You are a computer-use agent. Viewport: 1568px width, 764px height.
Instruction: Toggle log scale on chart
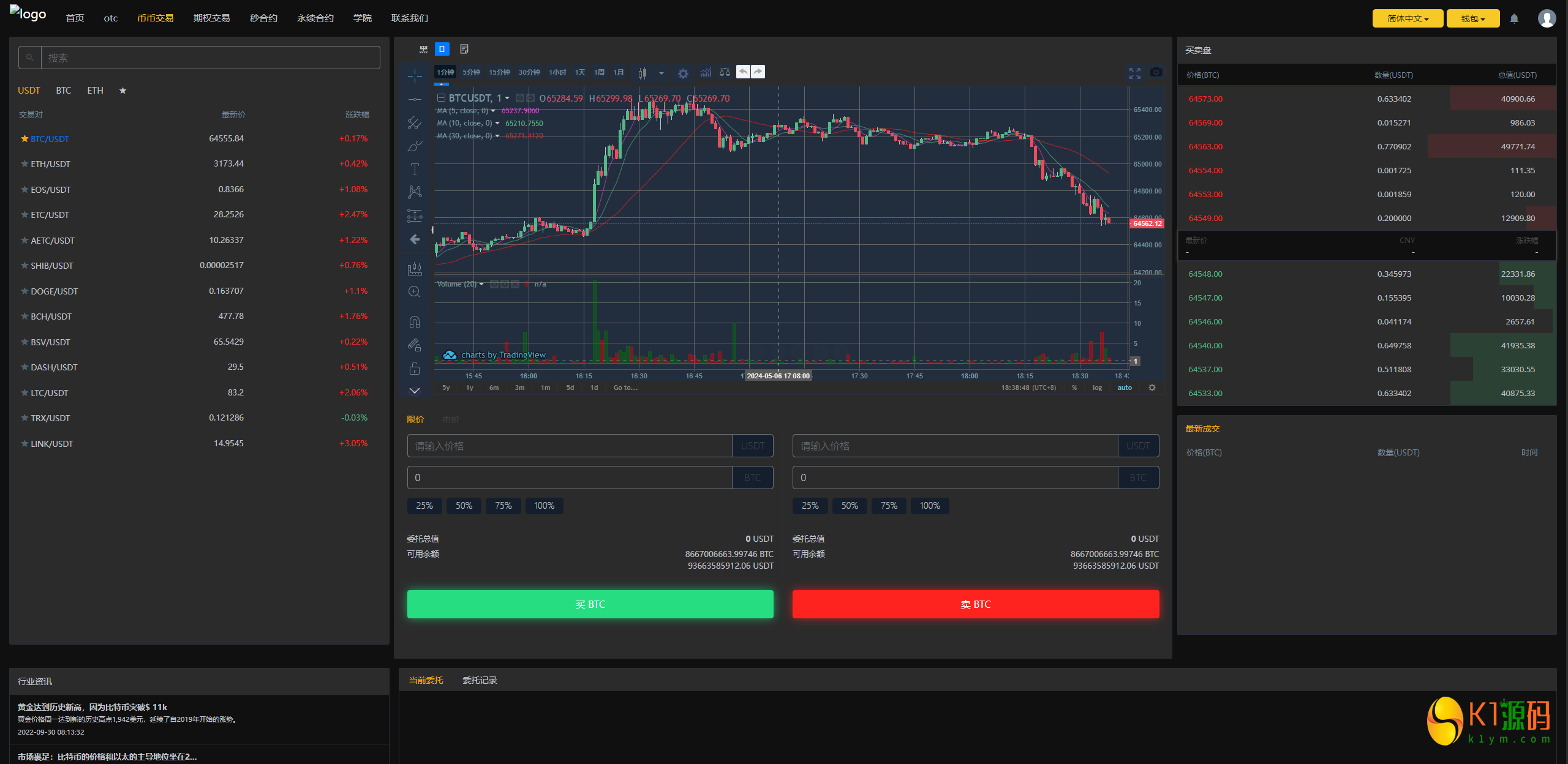1097,388
